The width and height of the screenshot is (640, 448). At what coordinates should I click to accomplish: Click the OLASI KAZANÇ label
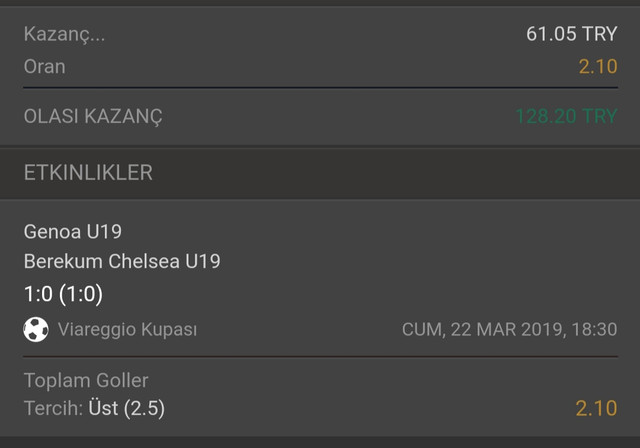click(x=93, y=117)
